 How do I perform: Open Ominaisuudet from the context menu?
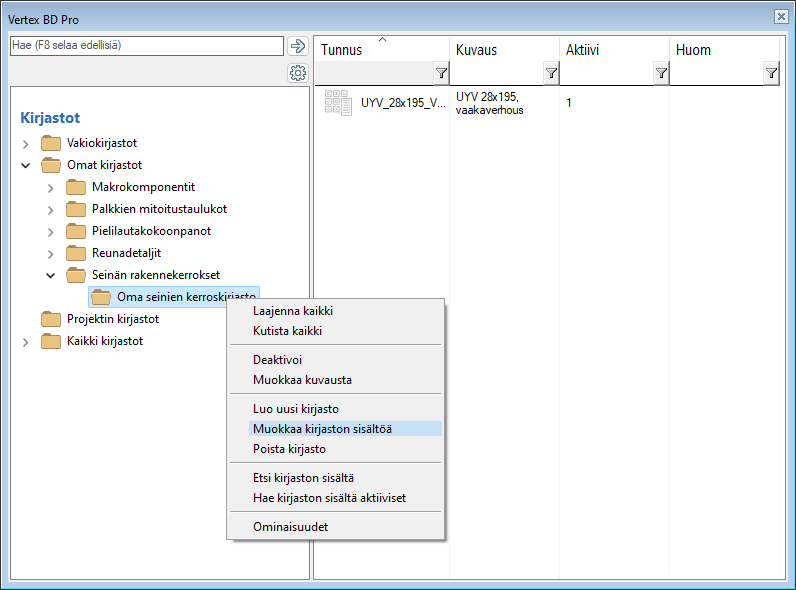290,527
